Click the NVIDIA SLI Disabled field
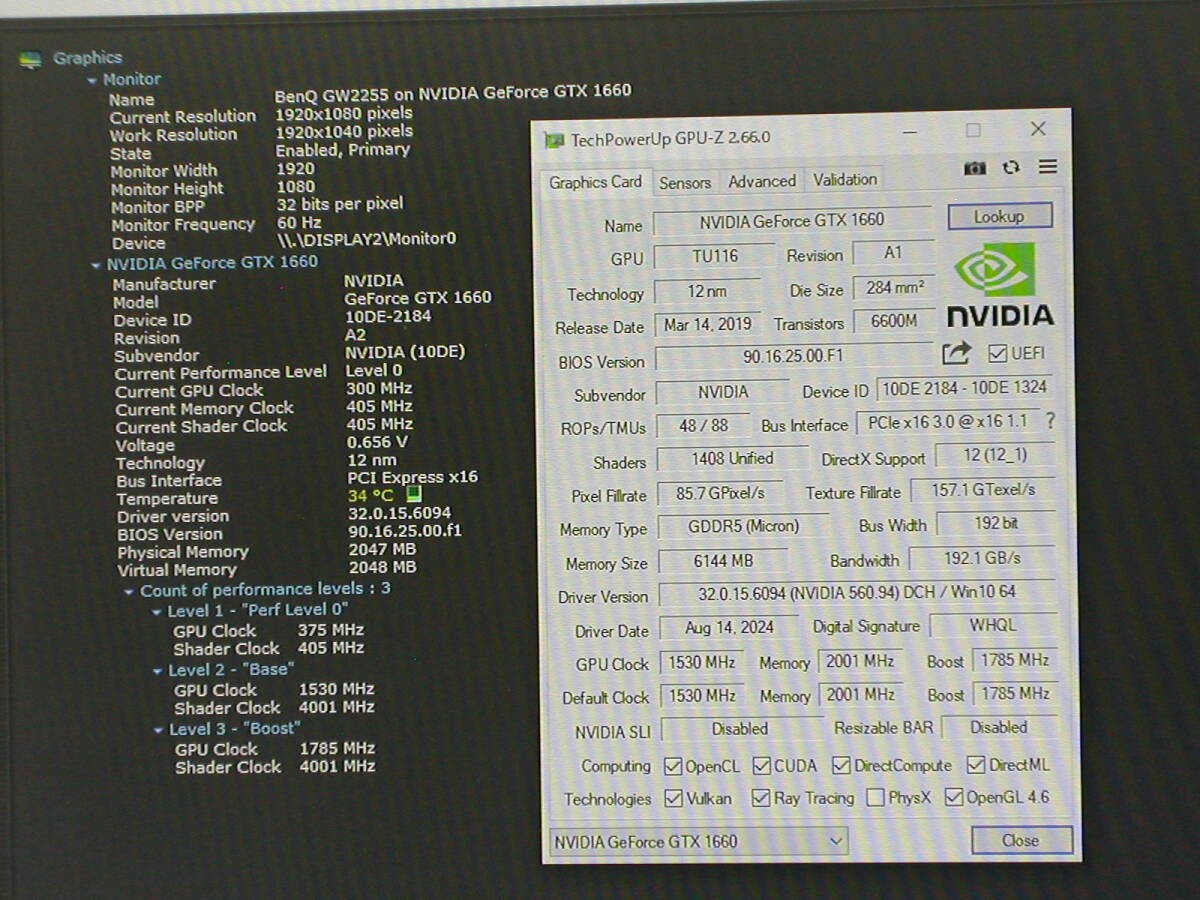Viewport: 1200px width, 900px height. pos(740,729)
